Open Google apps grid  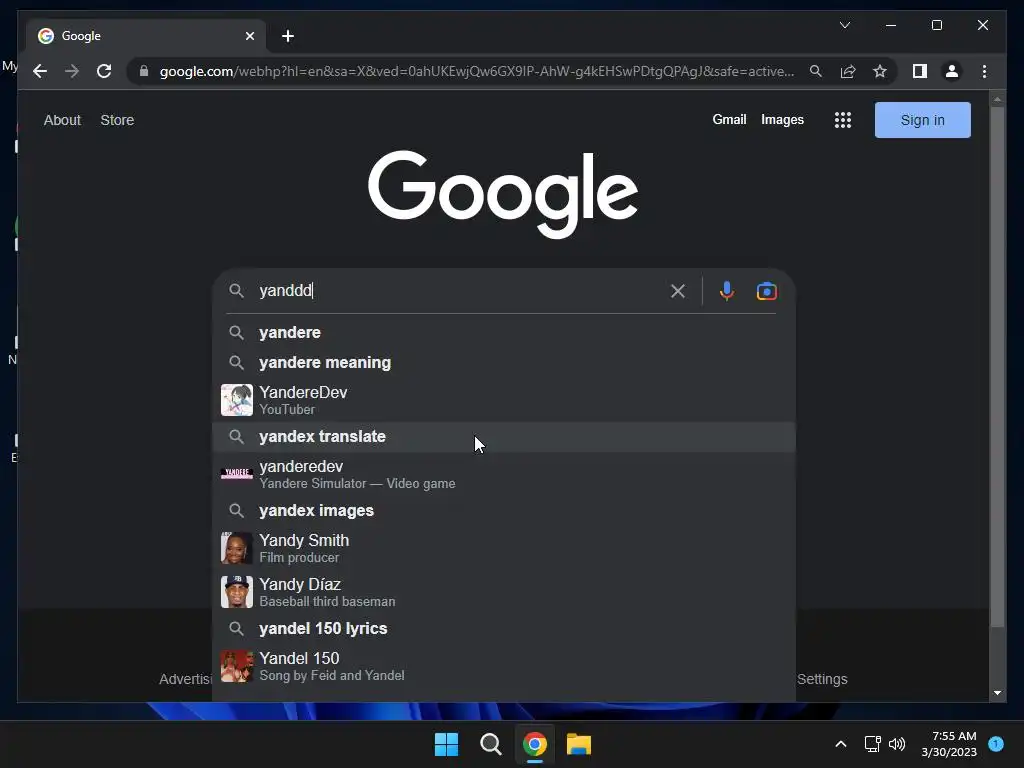coord(842,120)
